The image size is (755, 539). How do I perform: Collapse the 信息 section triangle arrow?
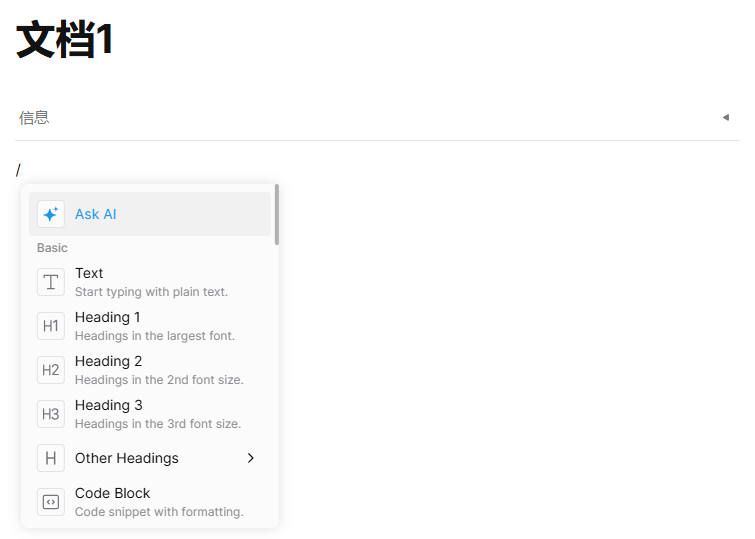(x=726, y=118)
